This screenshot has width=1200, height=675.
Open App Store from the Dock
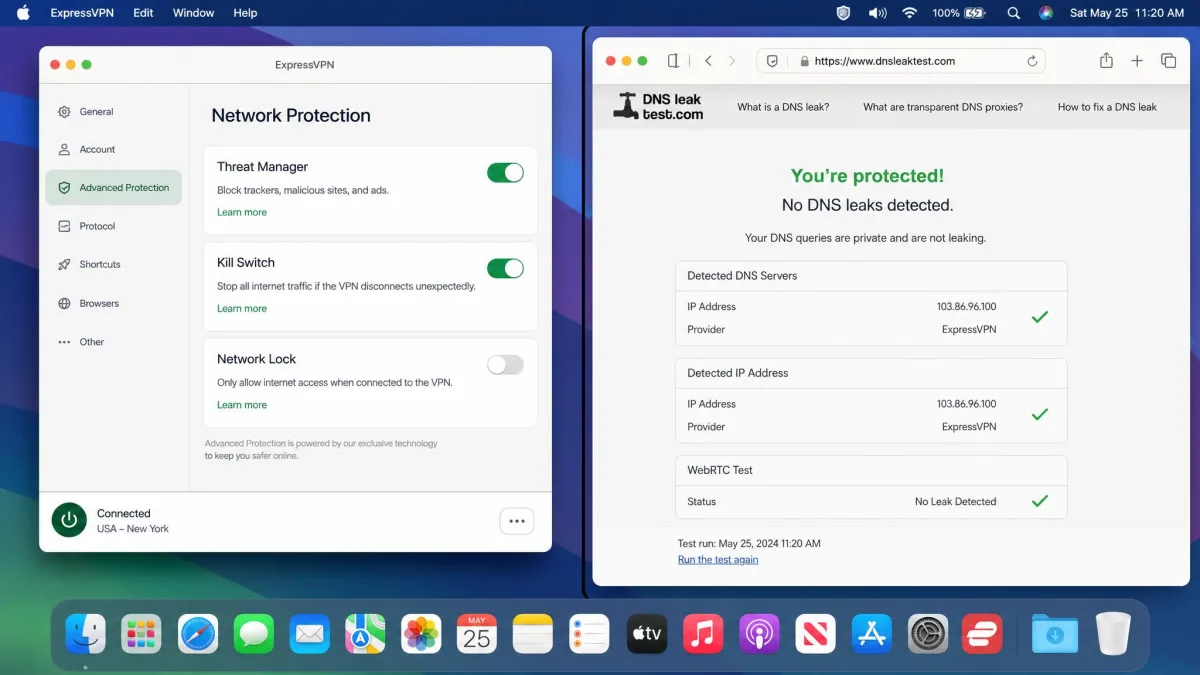coord(871,633)
